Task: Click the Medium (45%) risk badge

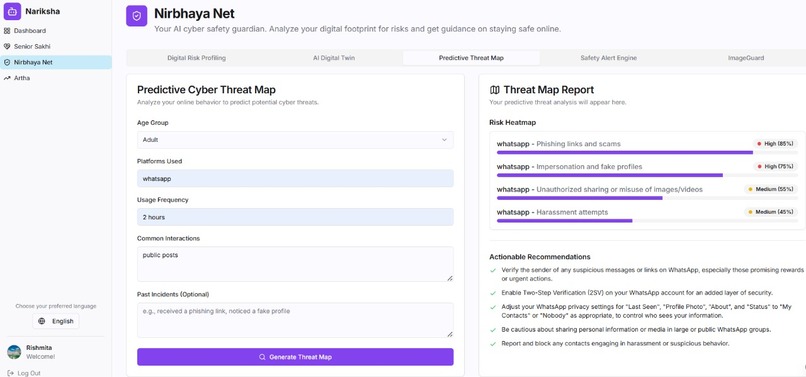Action: 771,212
